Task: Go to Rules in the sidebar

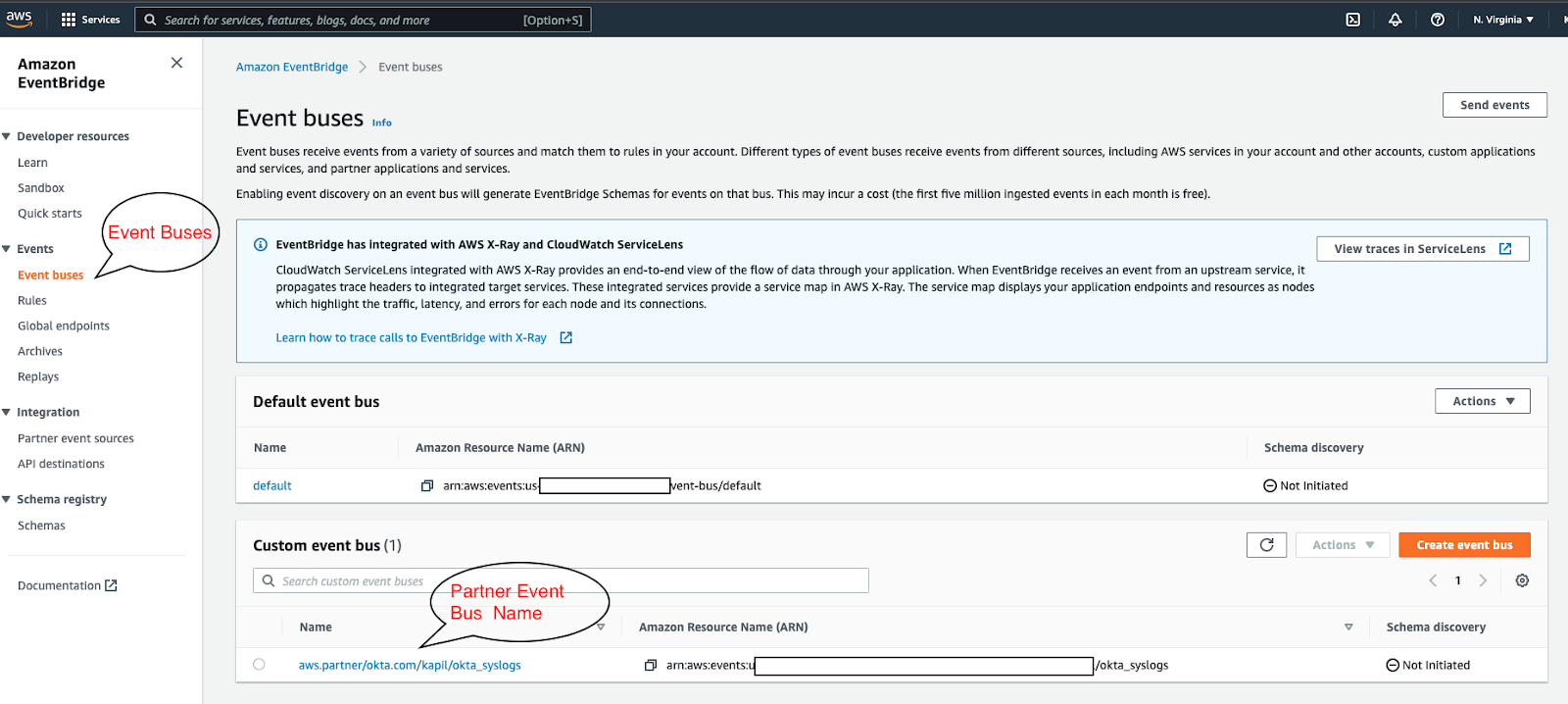Action: (x=32, y=301)
